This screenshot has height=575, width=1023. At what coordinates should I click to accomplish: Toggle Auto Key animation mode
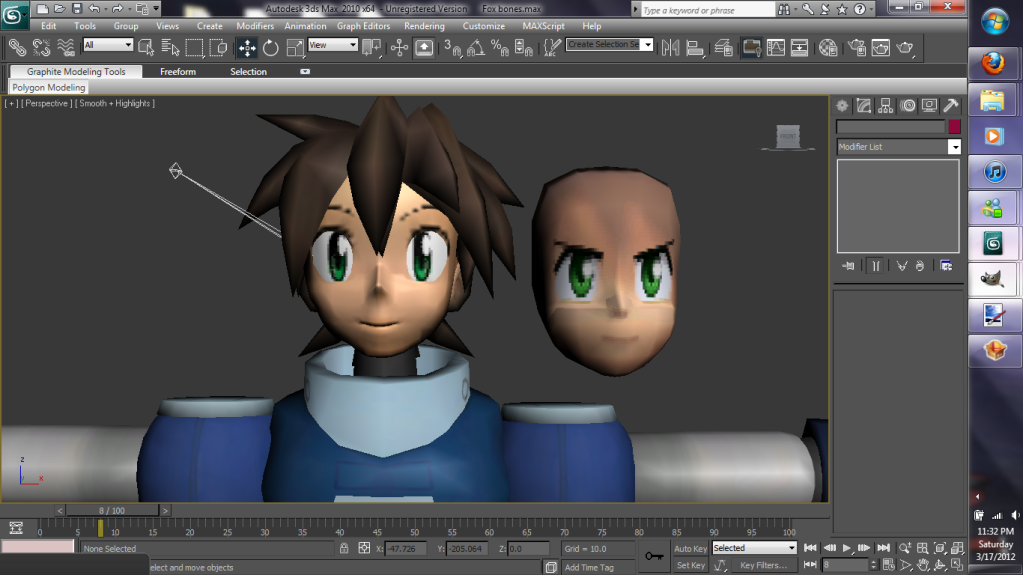point(690,548)
